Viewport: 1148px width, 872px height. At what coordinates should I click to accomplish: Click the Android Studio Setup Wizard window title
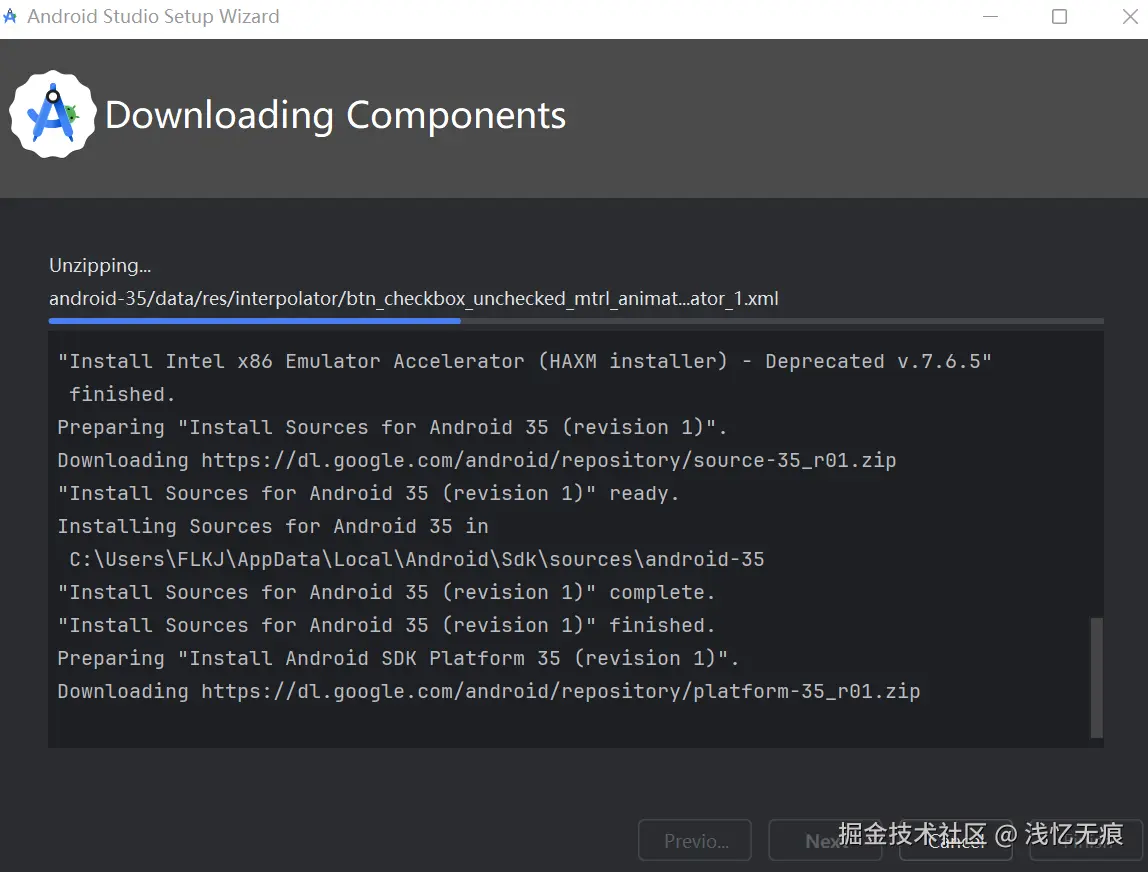click(153, 16)
